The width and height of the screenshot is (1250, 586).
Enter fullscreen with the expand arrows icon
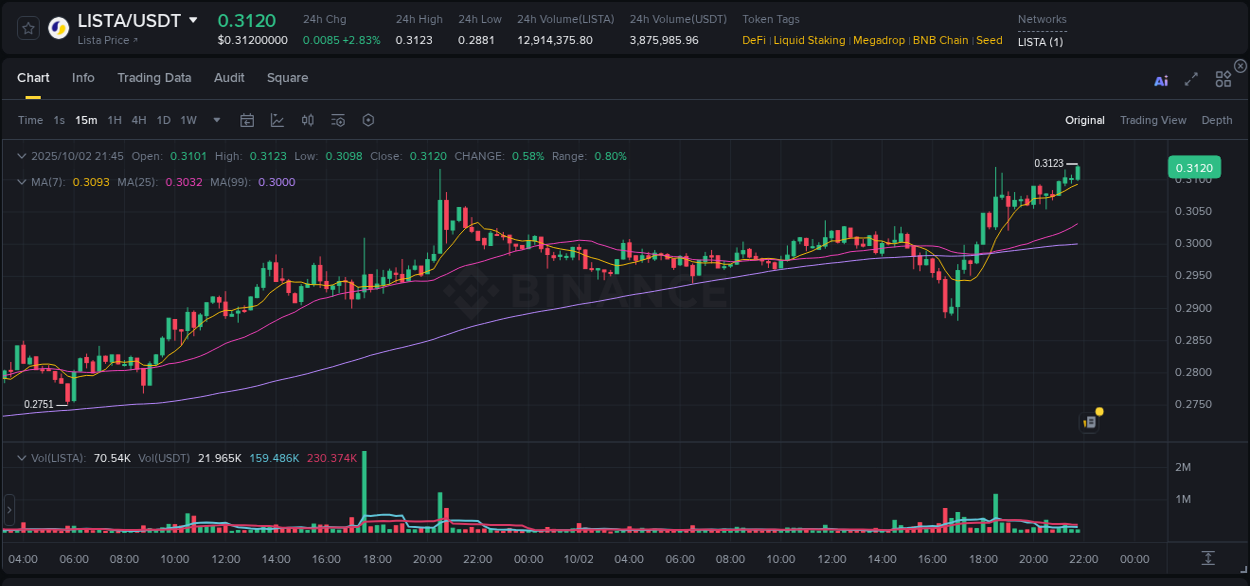point(1191,79)
